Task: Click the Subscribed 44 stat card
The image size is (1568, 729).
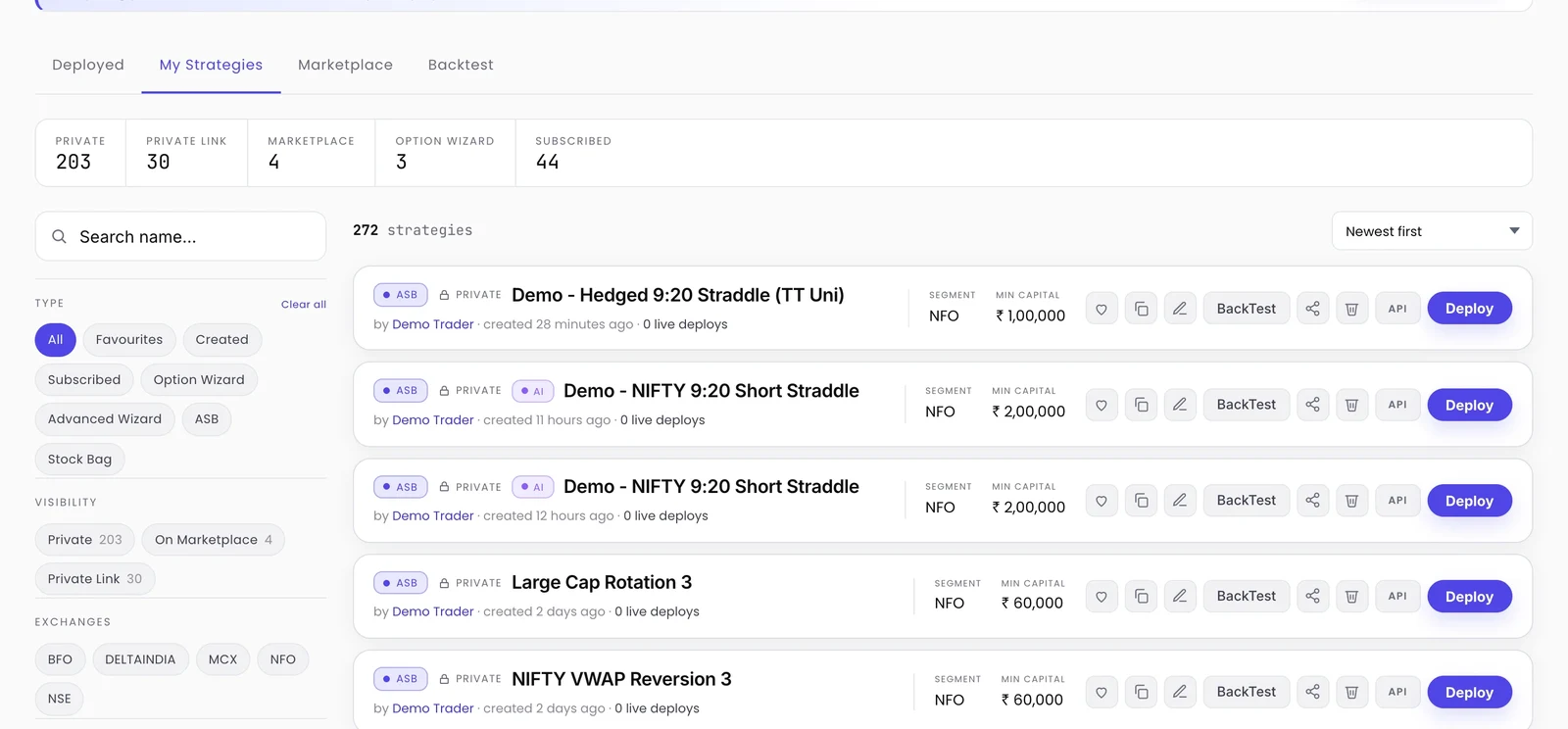Action: tap(573, 153)
